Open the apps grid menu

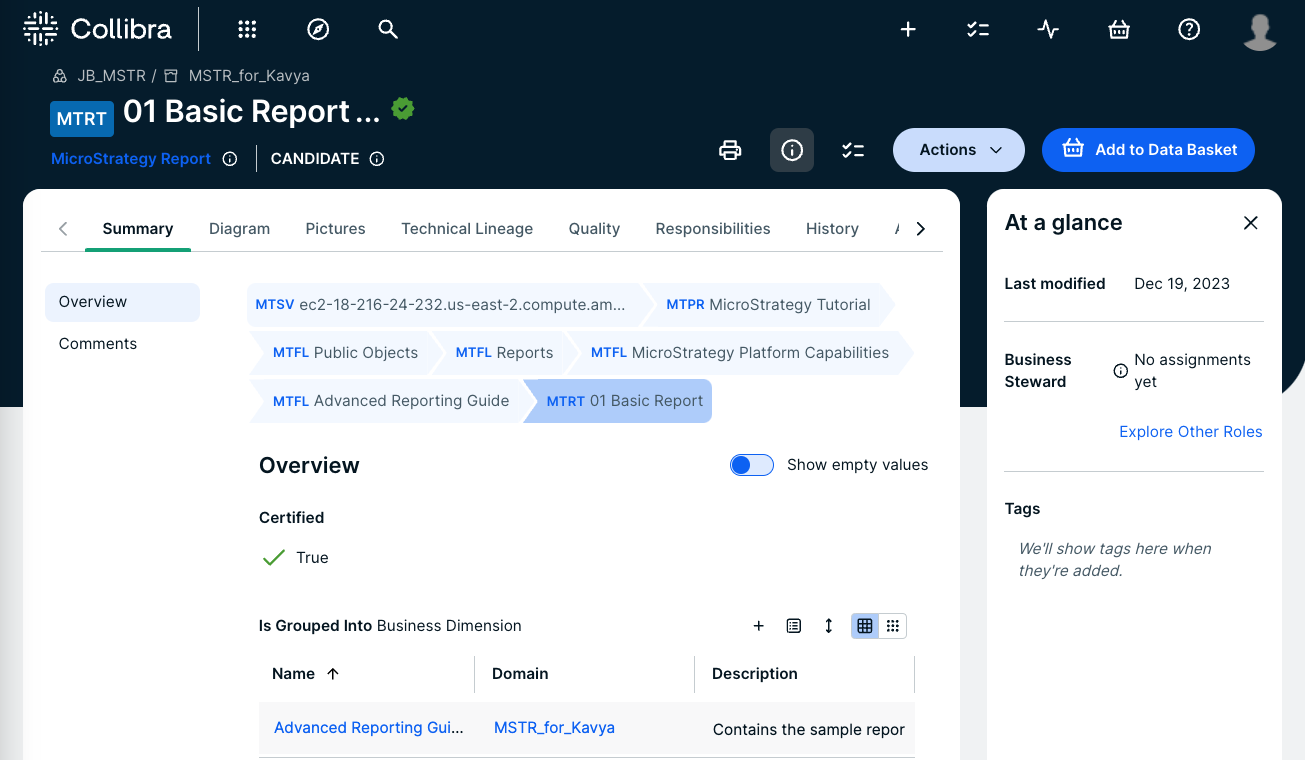(x=247, y=30)
